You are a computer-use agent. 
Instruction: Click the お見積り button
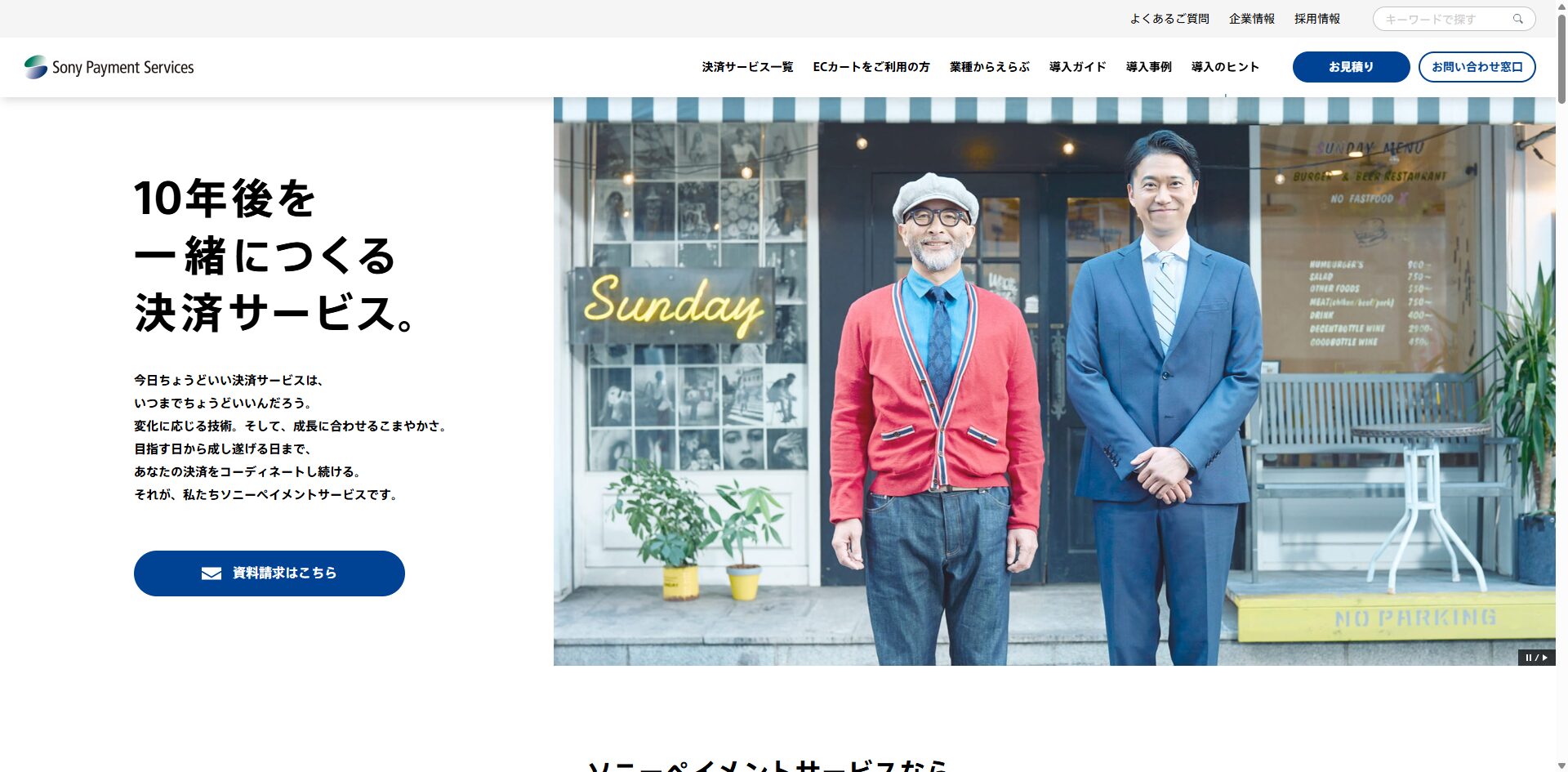[x=1351, y=67]
